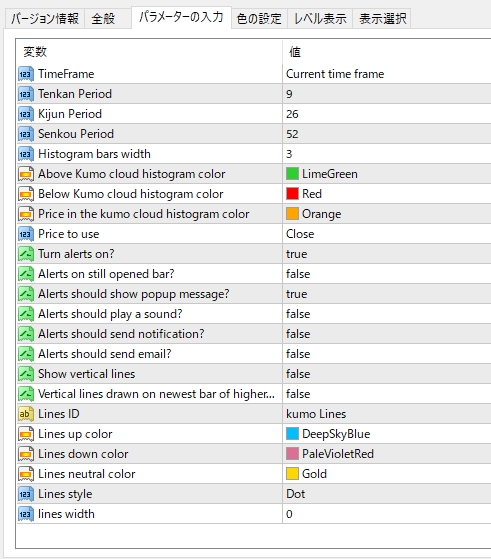
Task: Pick the LimeGreen color swatch
Action: [292, 174]
